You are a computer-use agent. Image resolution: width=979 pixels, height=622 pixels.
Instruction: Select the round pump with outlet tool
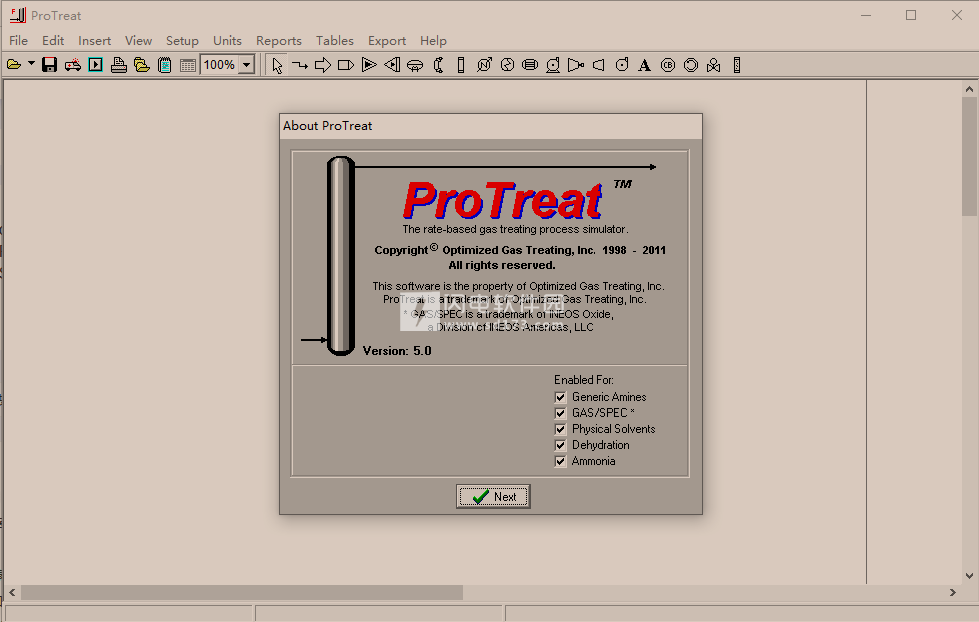click(x=622, y=65)
